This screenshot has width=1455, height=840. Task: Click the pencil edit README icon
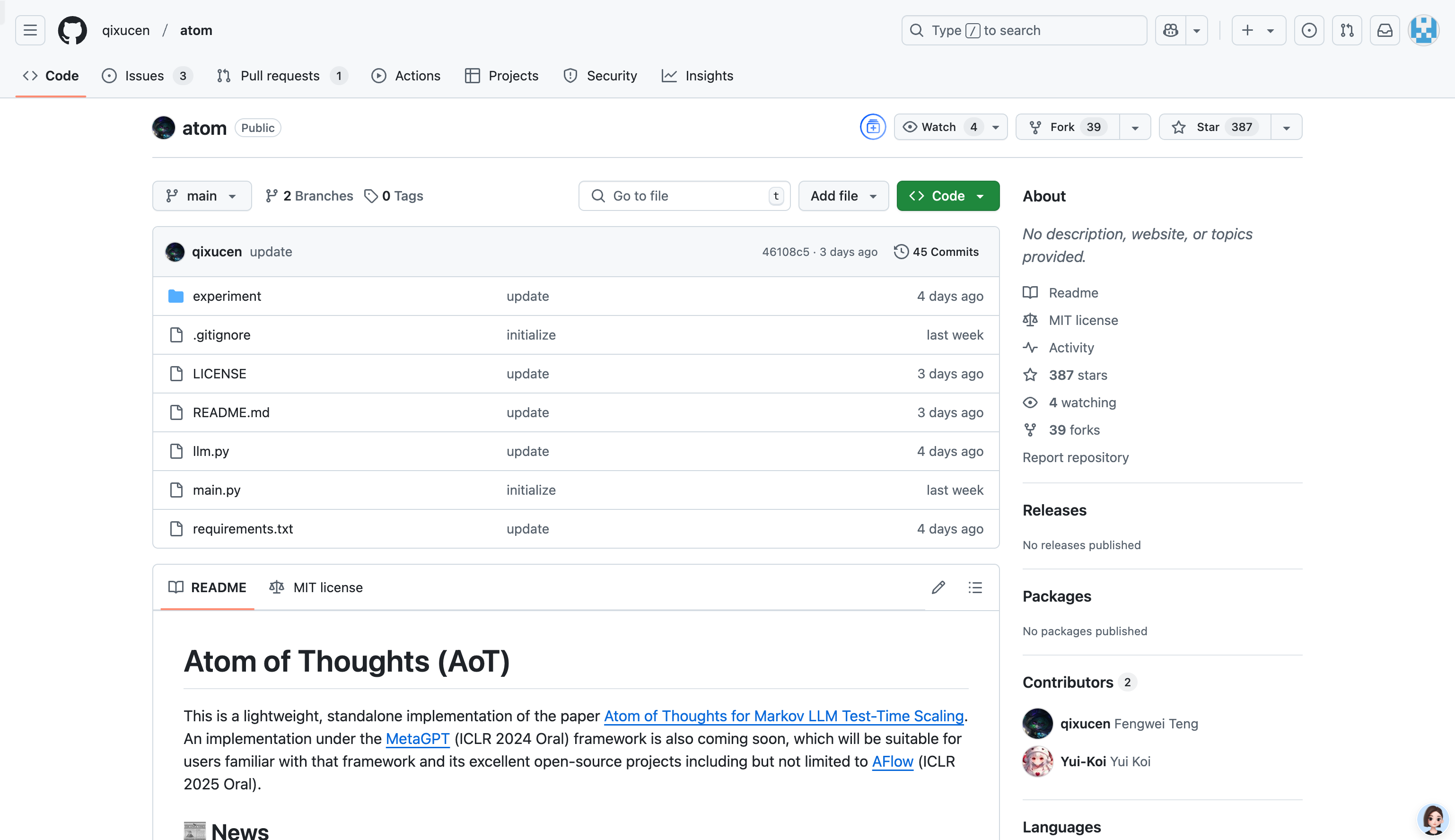point(938,587)
